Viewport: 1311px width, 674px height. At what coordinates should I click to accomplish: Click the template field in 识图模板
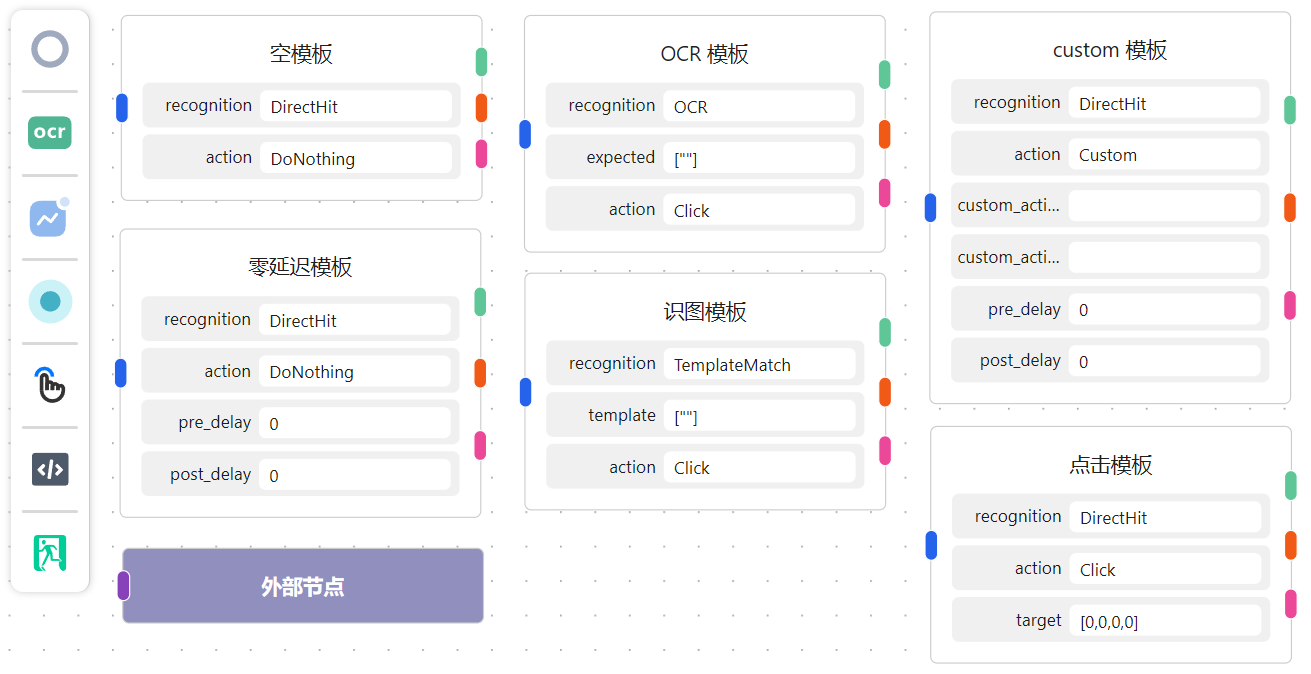pos(758,416)
